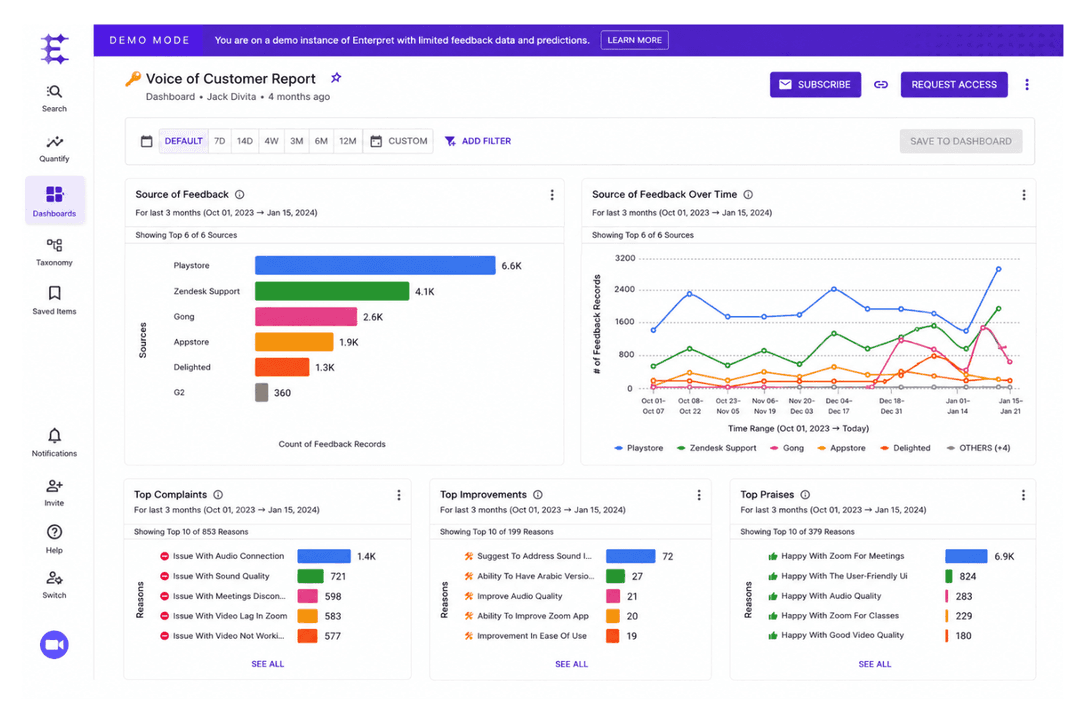Open Top Praises card options menu

click(1024, 495)
